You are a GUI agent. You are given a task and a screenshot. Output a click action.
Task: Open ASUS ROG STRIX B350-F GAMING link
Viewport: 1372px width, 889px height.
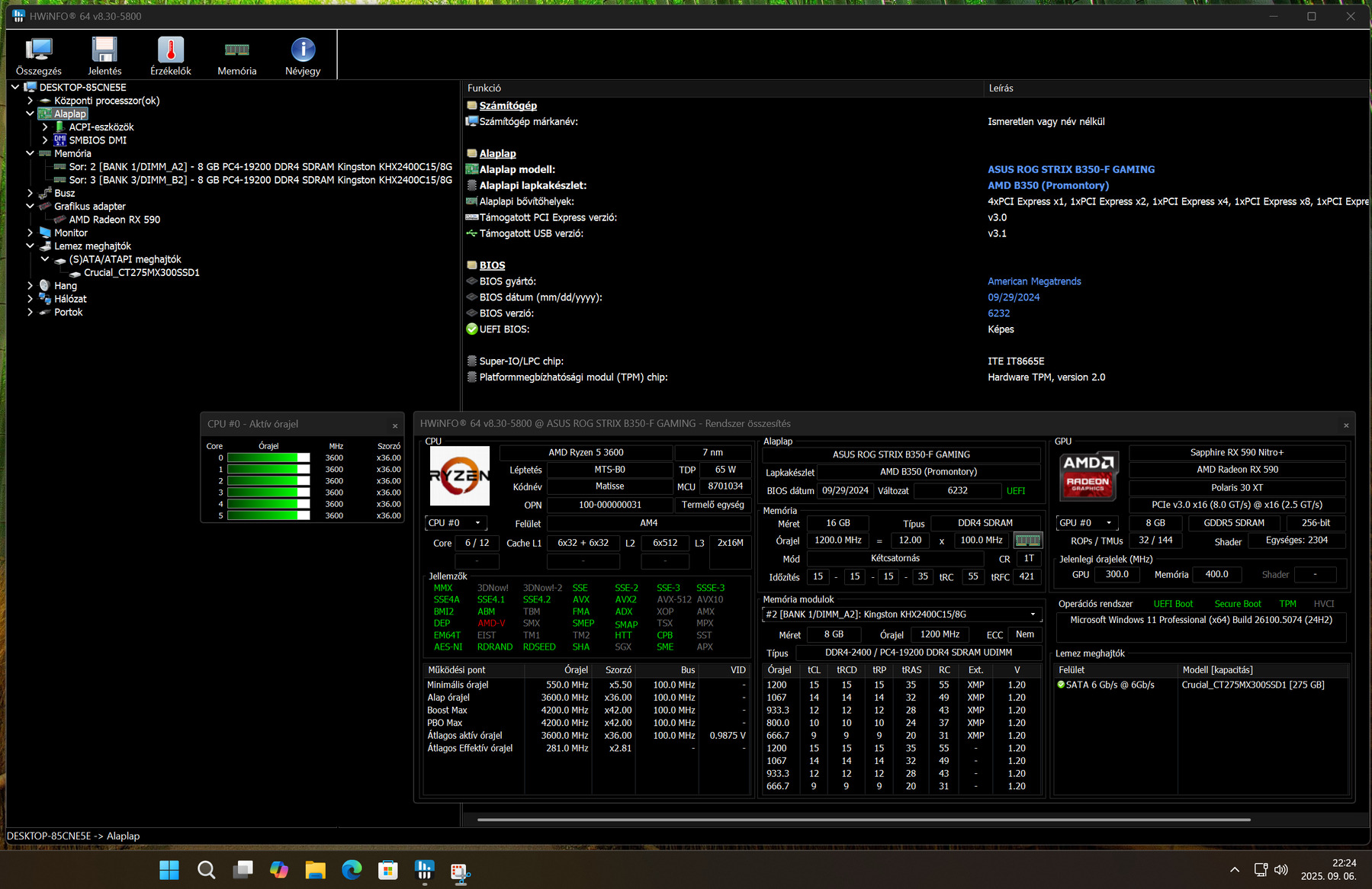tap(1071, 169)
